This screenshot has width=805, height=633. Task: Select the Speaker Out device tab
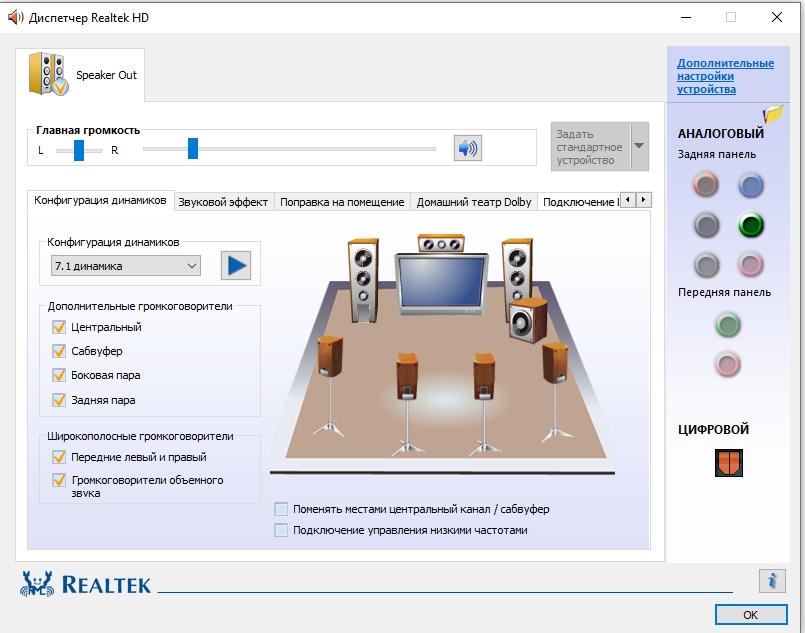[80, 75]
